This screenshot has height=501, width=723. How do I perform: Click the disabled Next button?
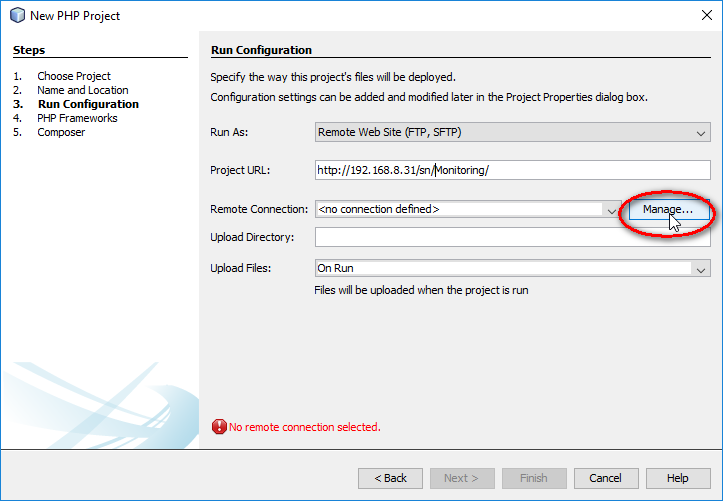[462, 478]
